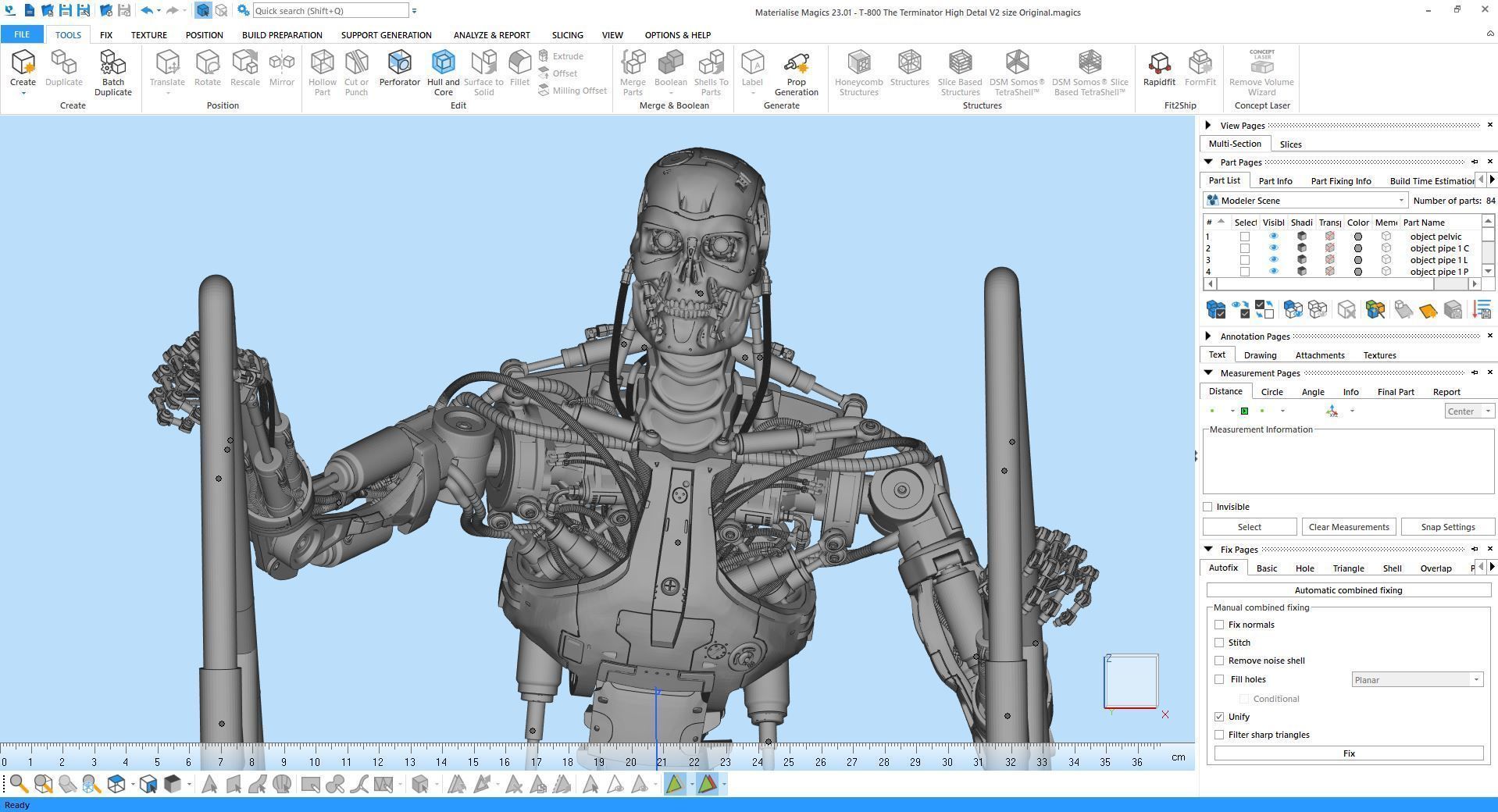Screen dimensions: 1498x812
Task: Toggle visibility eye for object pipe 1 C
Action: pos(1273,248)
